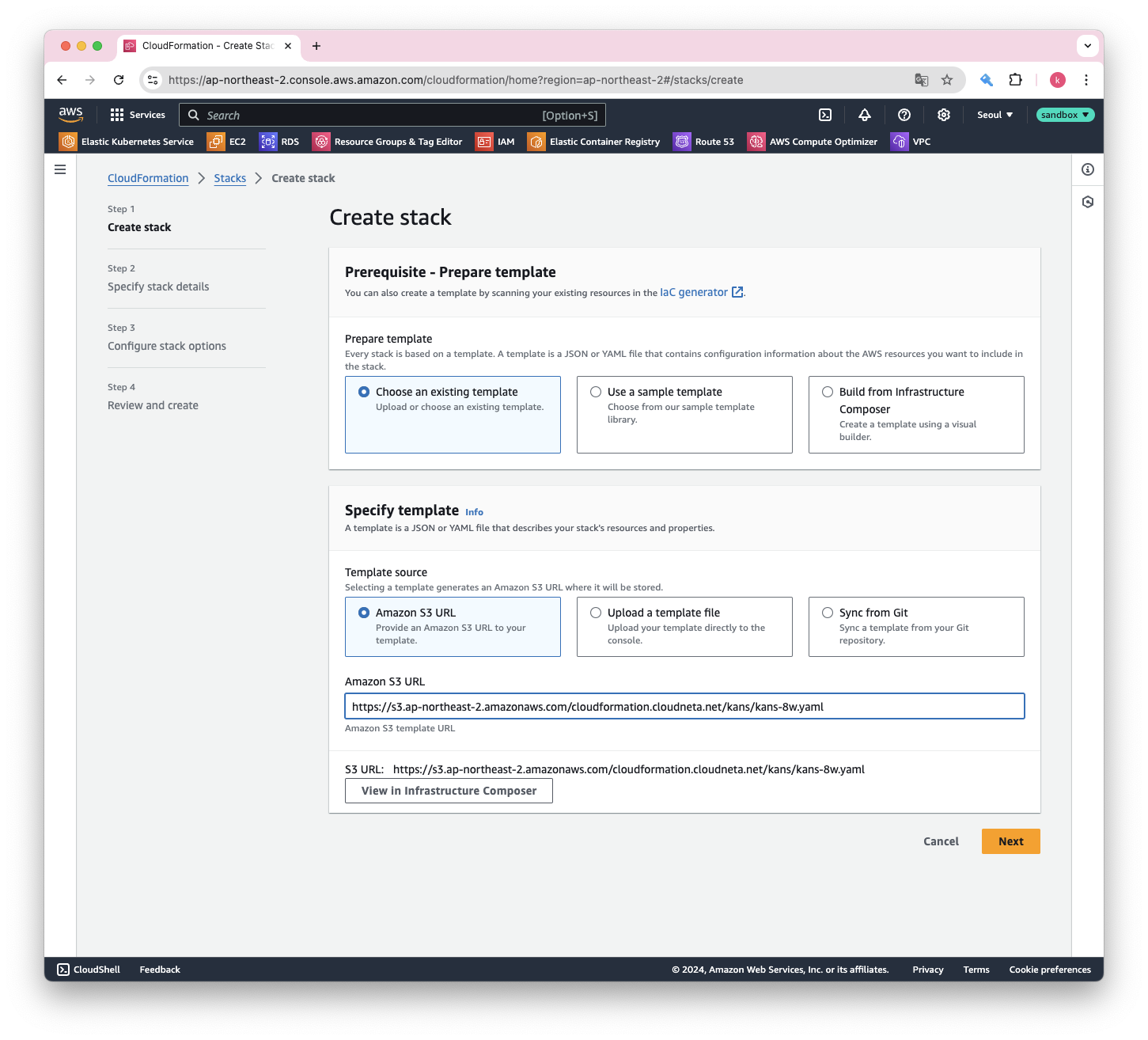Open the sandbox account dropdown
The height and width of the screenshot is (1040, 1148).
click(1065, 115)
